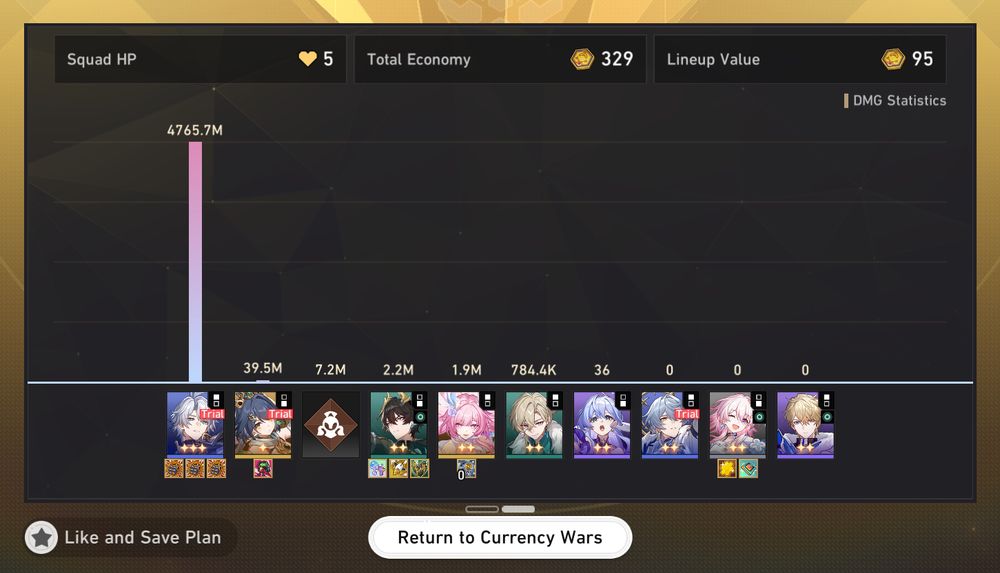Click Return to Currency Wars button

[x=500, y=537]
